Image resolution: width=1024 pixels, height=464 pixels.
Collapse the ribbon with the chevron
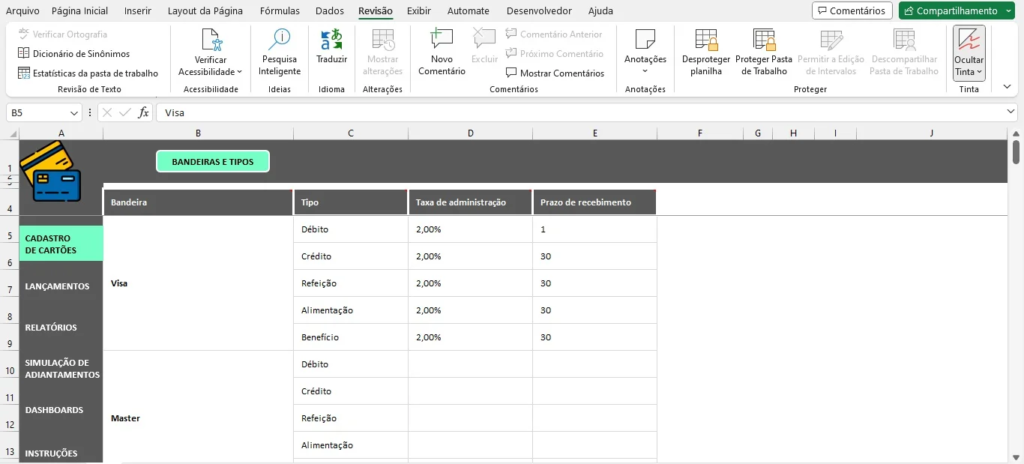point(1007,88)
